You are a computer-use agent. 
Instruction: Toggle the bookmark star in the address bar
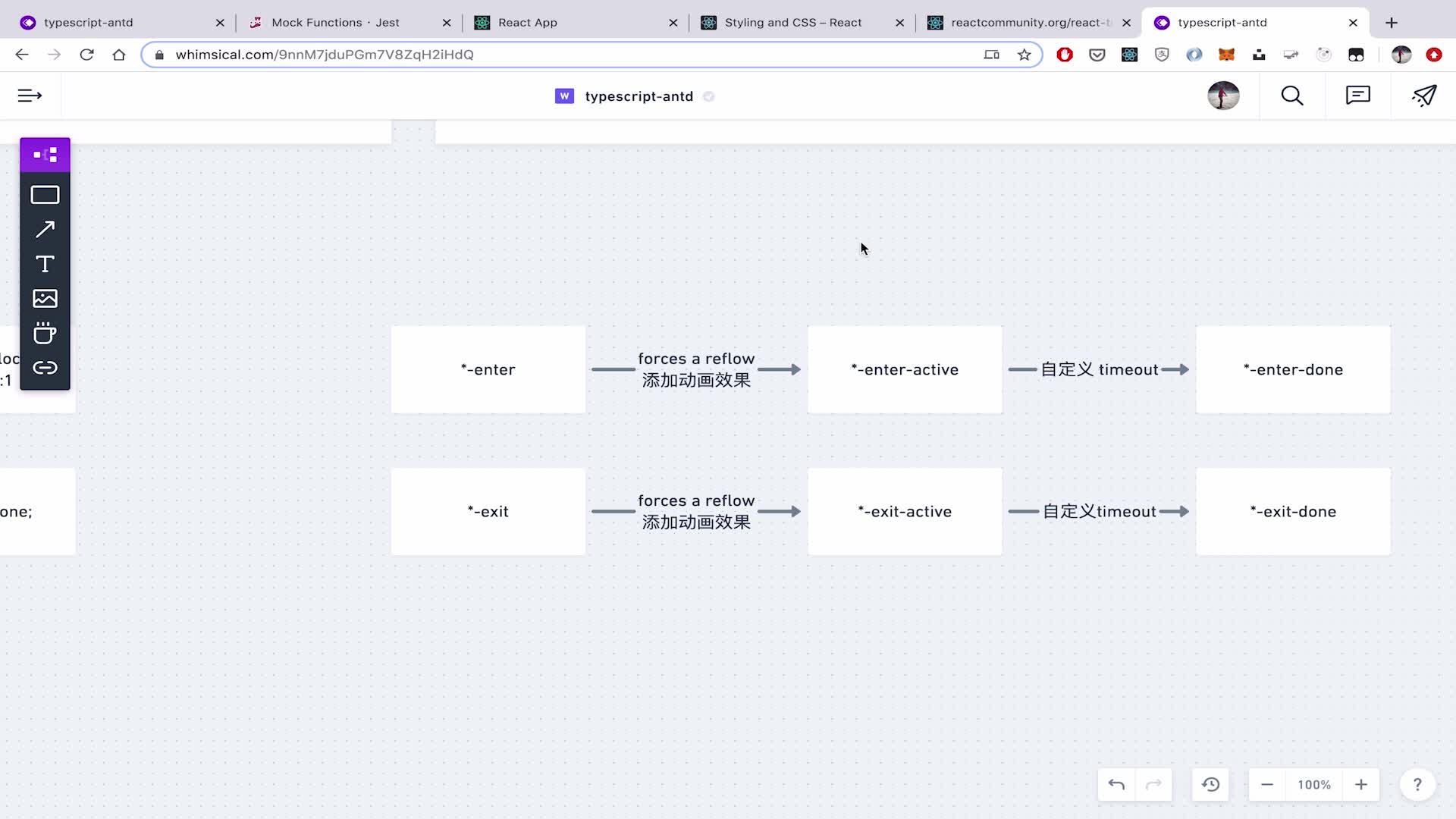[1025, 55]
